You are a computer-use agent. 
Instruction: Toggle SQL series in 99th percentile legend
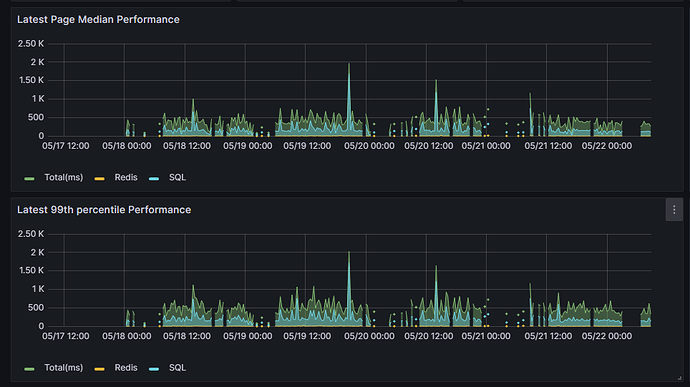(x=177, y=368)
